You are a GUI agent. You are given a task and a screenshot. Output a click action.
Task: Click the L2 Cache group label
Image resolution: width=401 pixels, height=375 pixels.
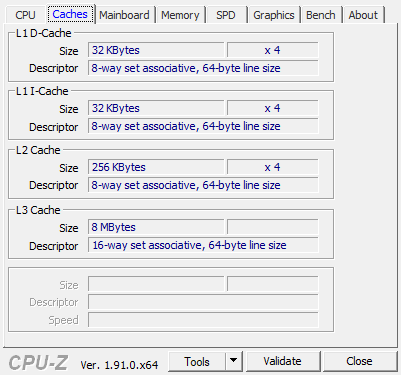pyautogui.click(x=38, y=150)
